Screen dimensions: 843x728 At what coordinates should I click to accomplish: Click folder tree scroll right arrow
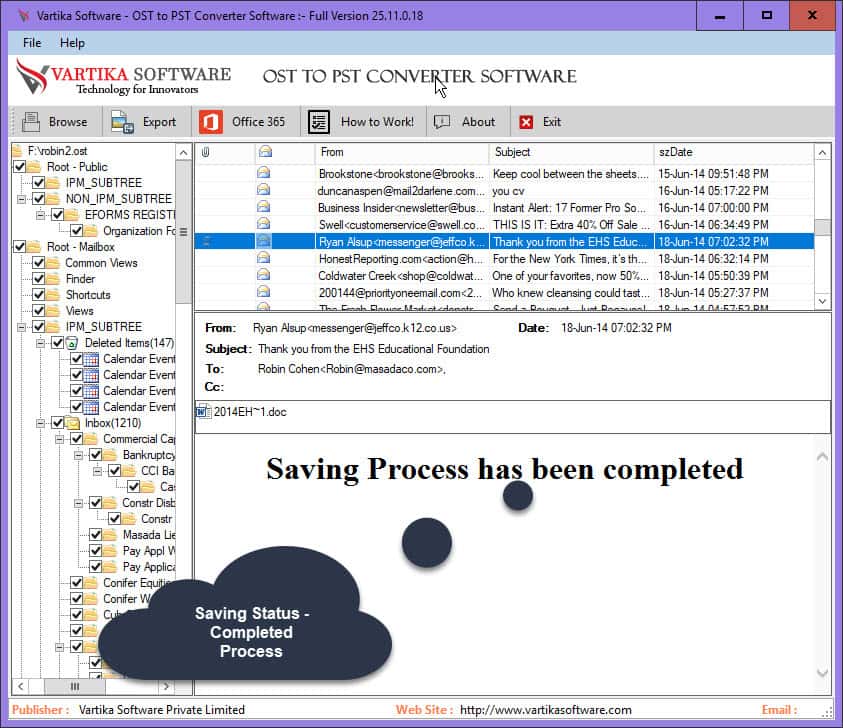point(166,687)
